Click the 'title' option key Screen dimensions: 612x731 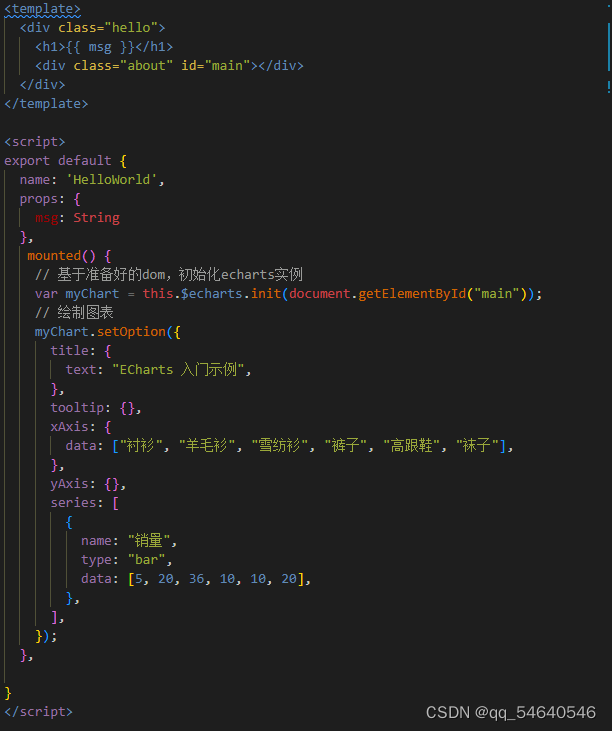[69, 351]
